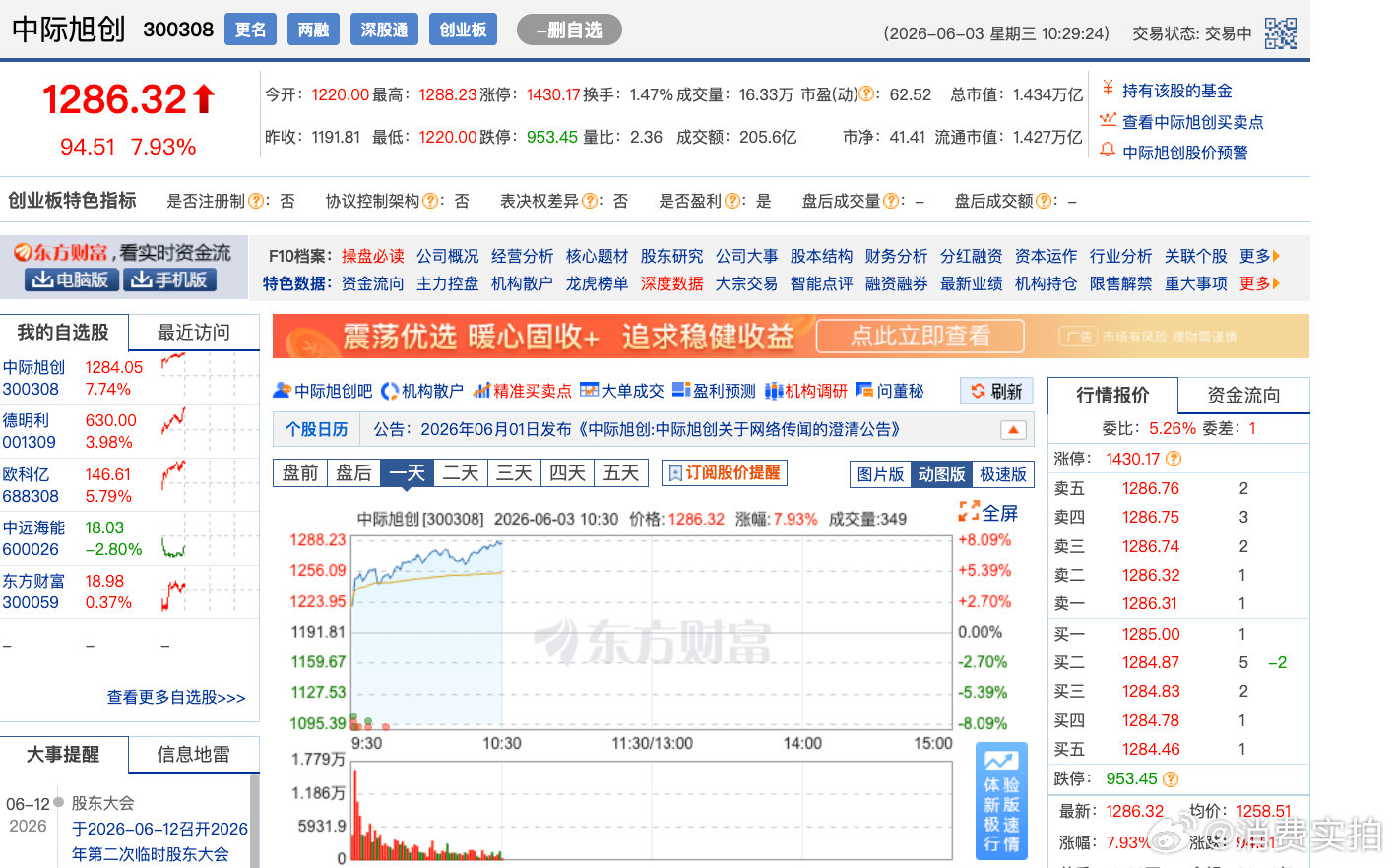
Task: Click the 机构调研 icon
Action: (774, 391)
